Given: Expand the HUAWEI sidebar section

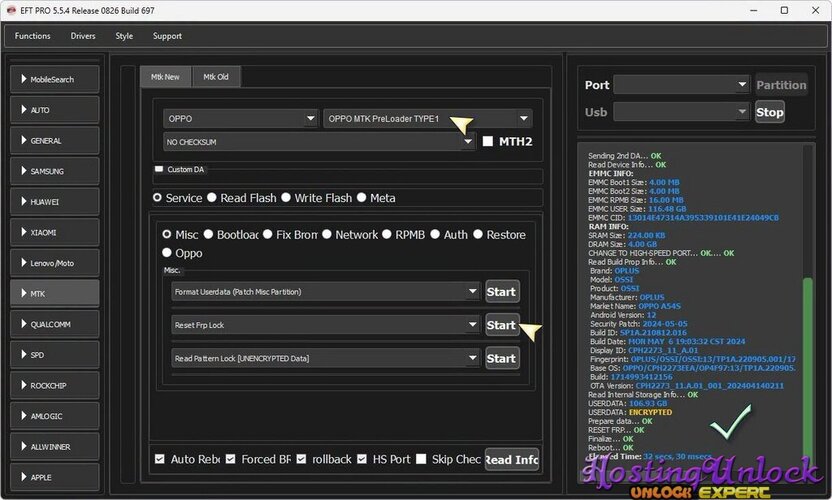Looking at the screenshot, I should tap(54, 202).
